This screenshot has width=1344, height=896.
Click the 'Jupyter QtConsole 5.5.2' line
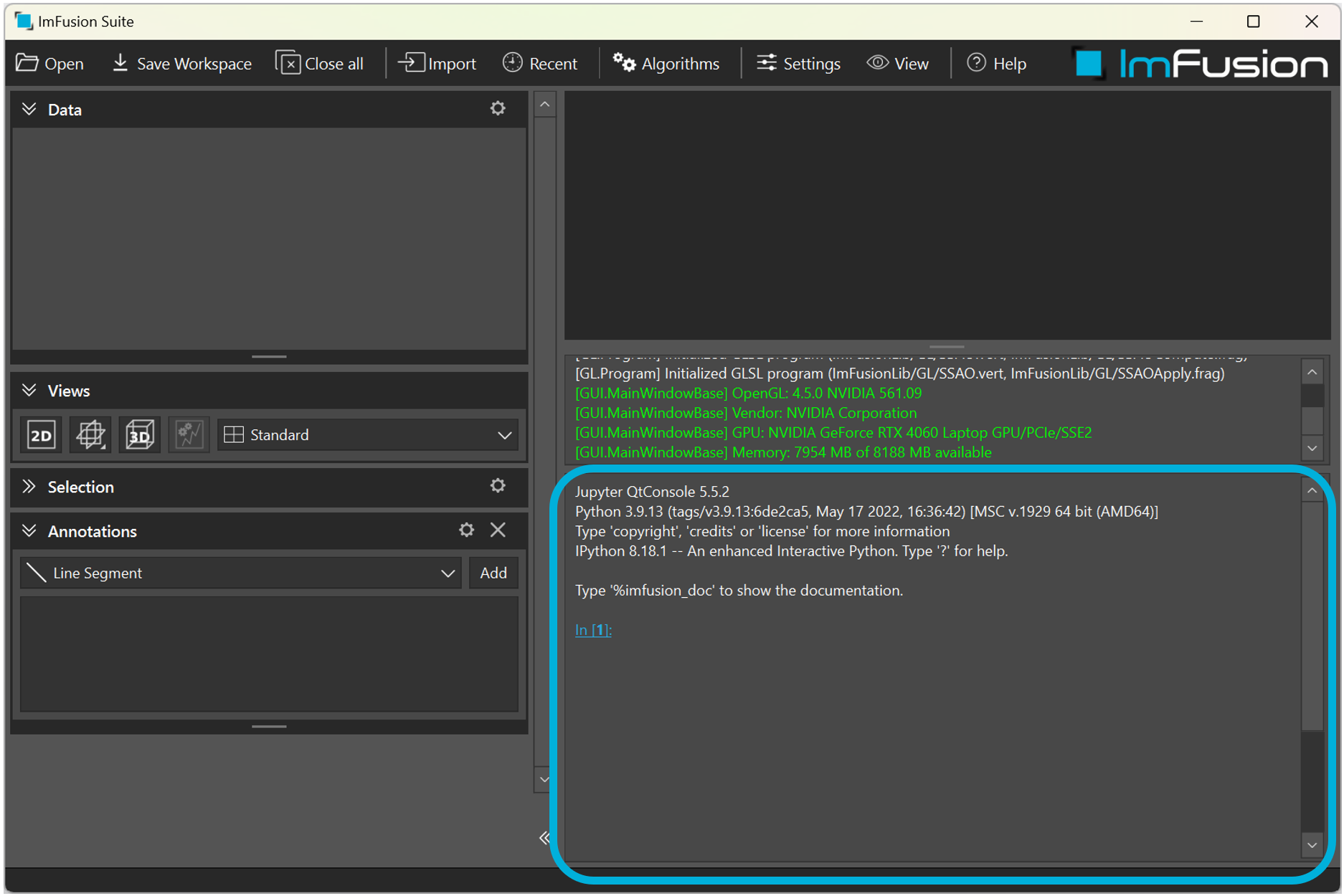(x=652, y=492)
